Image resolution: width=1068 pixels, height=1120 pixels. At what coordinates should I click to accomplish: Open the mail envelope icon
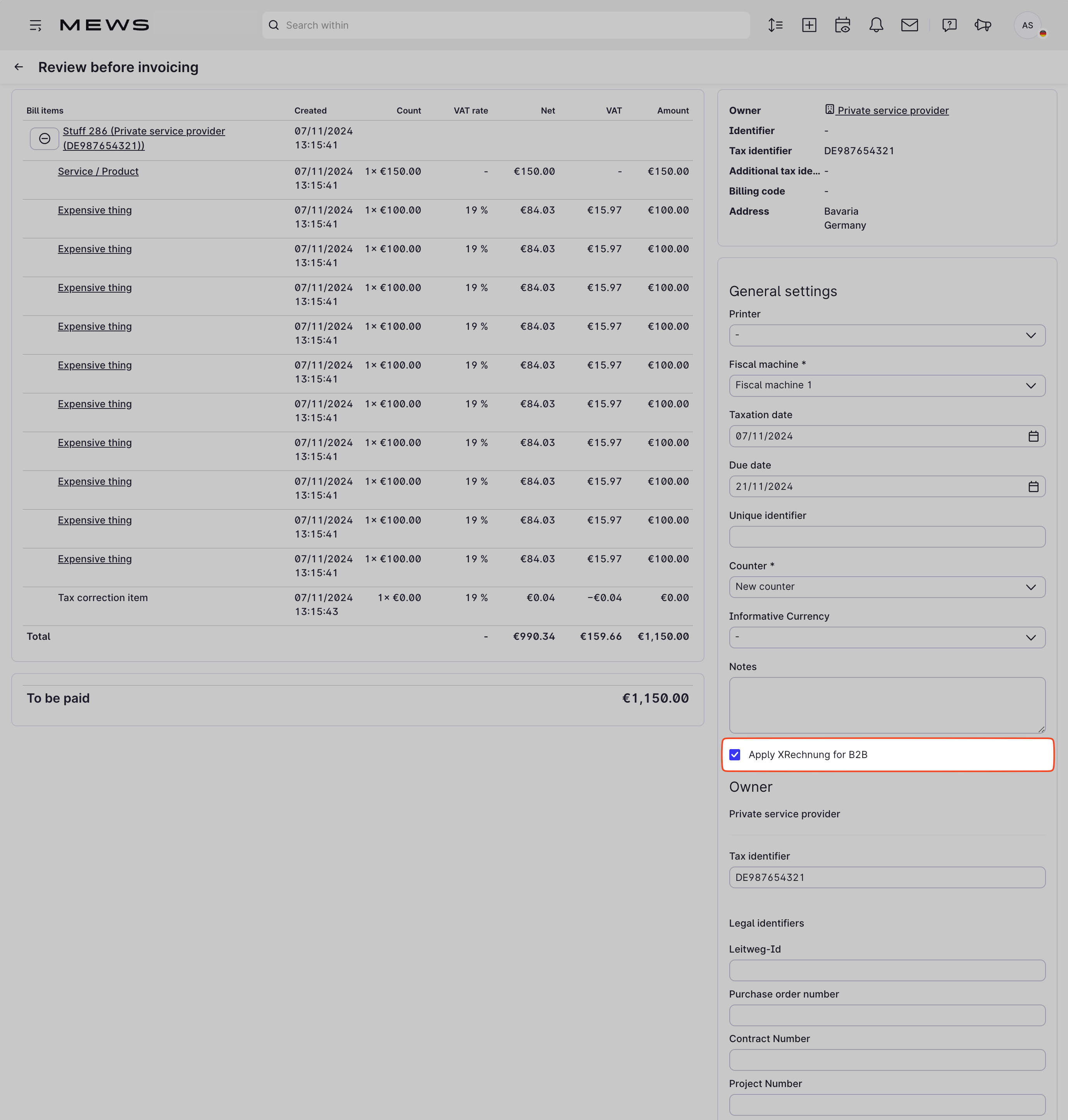tap(910, 25)
